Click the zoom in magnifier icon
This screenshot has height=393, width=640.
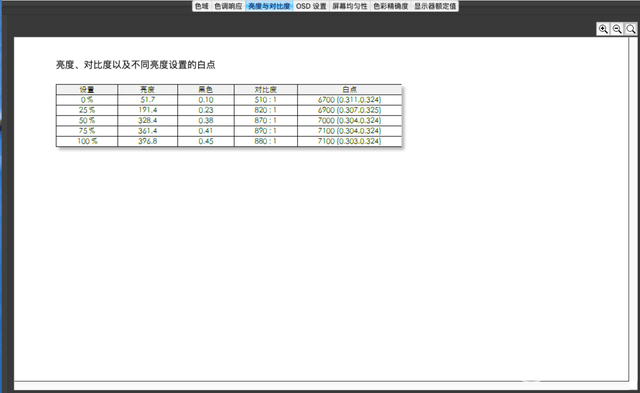(x=603, y=29)
